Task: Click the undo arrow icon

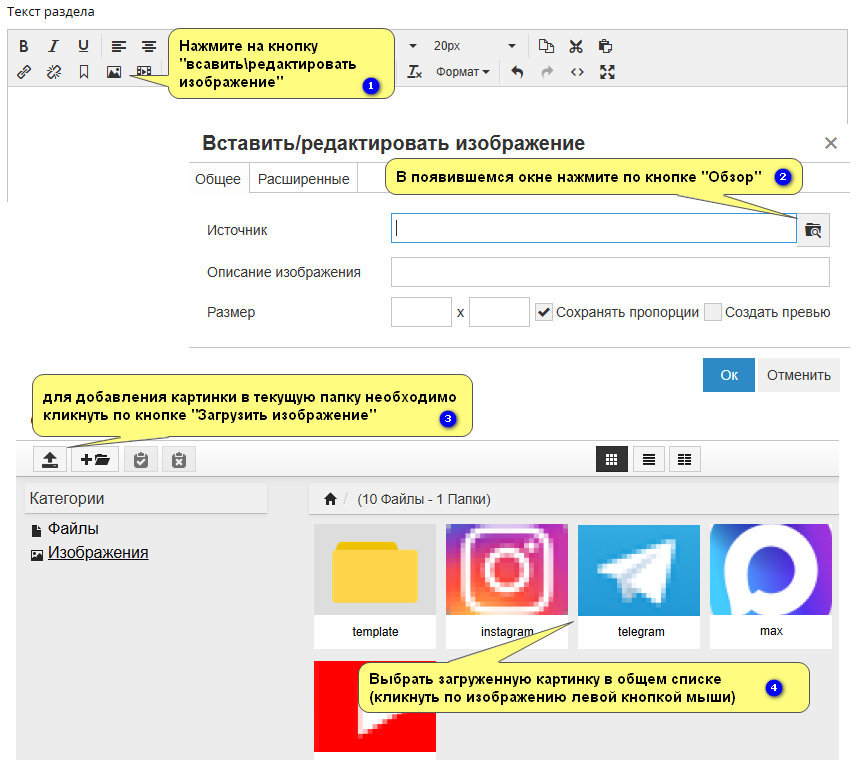Action: 517,72
